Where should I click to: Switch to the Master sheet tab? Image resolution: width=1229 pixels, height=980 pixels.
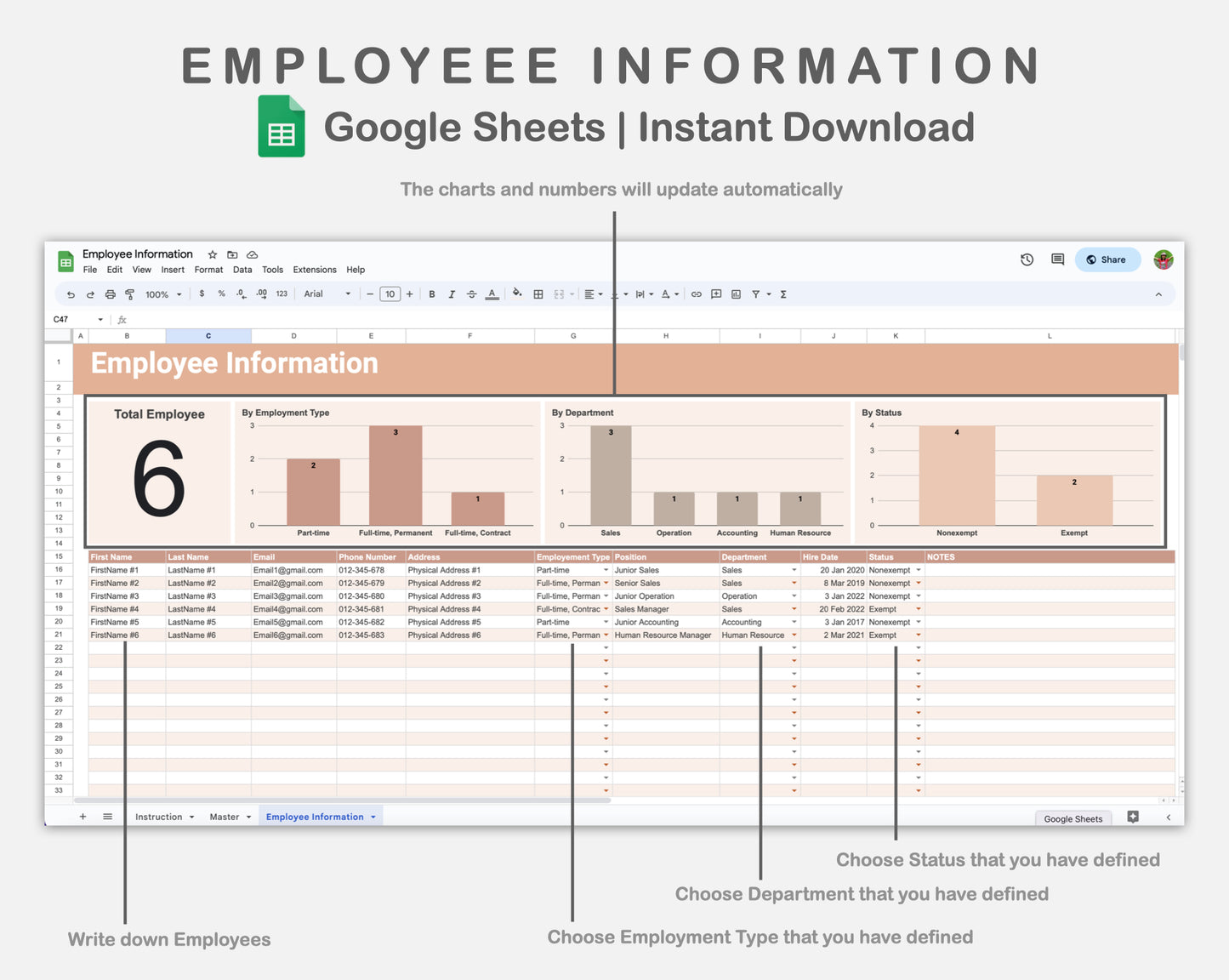point(225,817)
